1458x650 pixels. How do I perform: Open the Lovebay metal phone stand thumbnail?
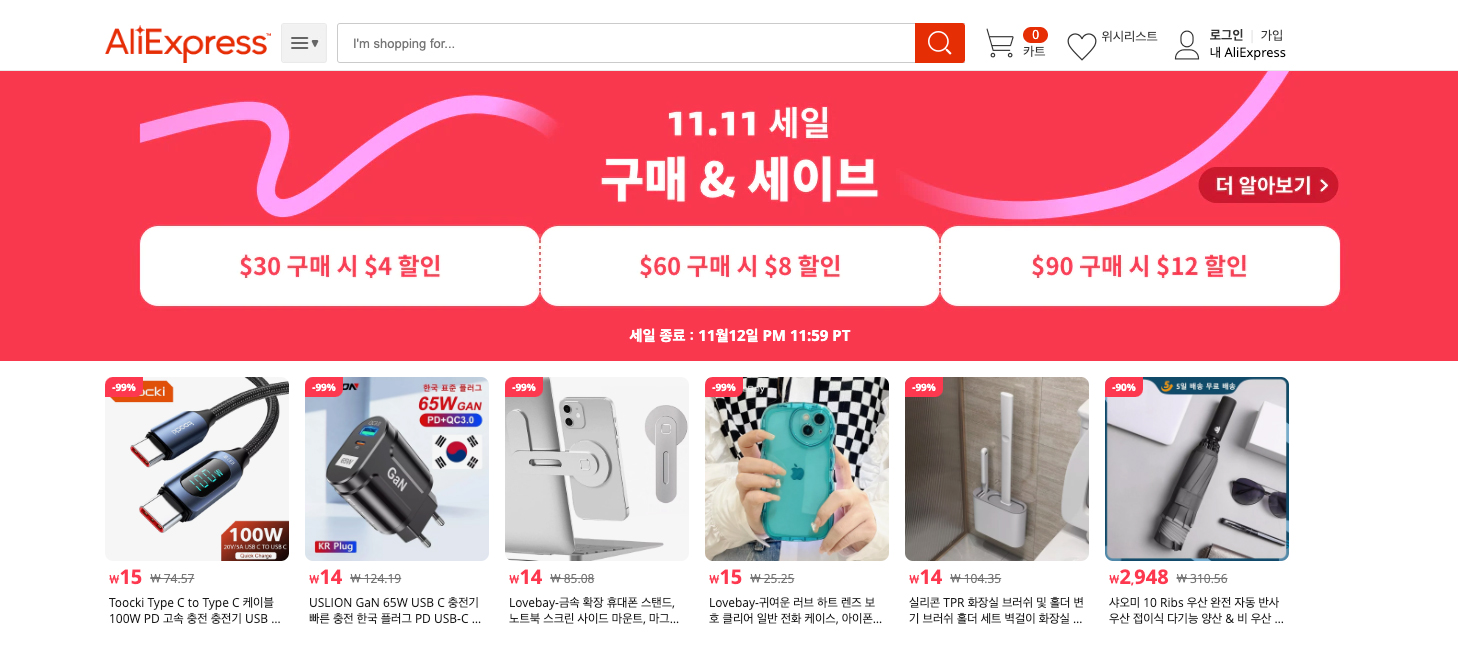click(x=597, y=469)
